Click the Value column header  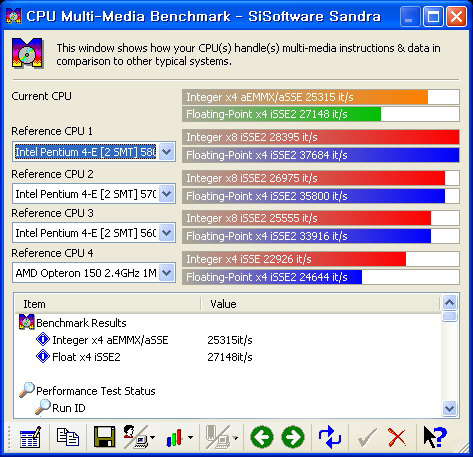[321, 304]
